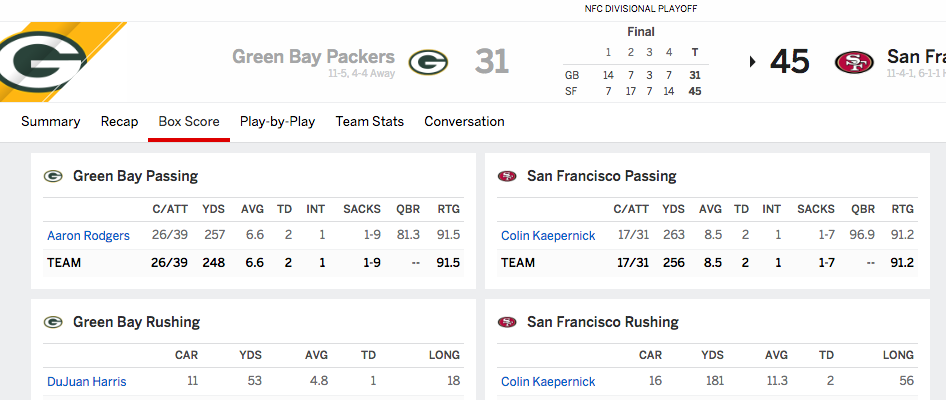Click the San Francisco team name
This screenshot has width=946, height=400.
click(x=916, y=57)
